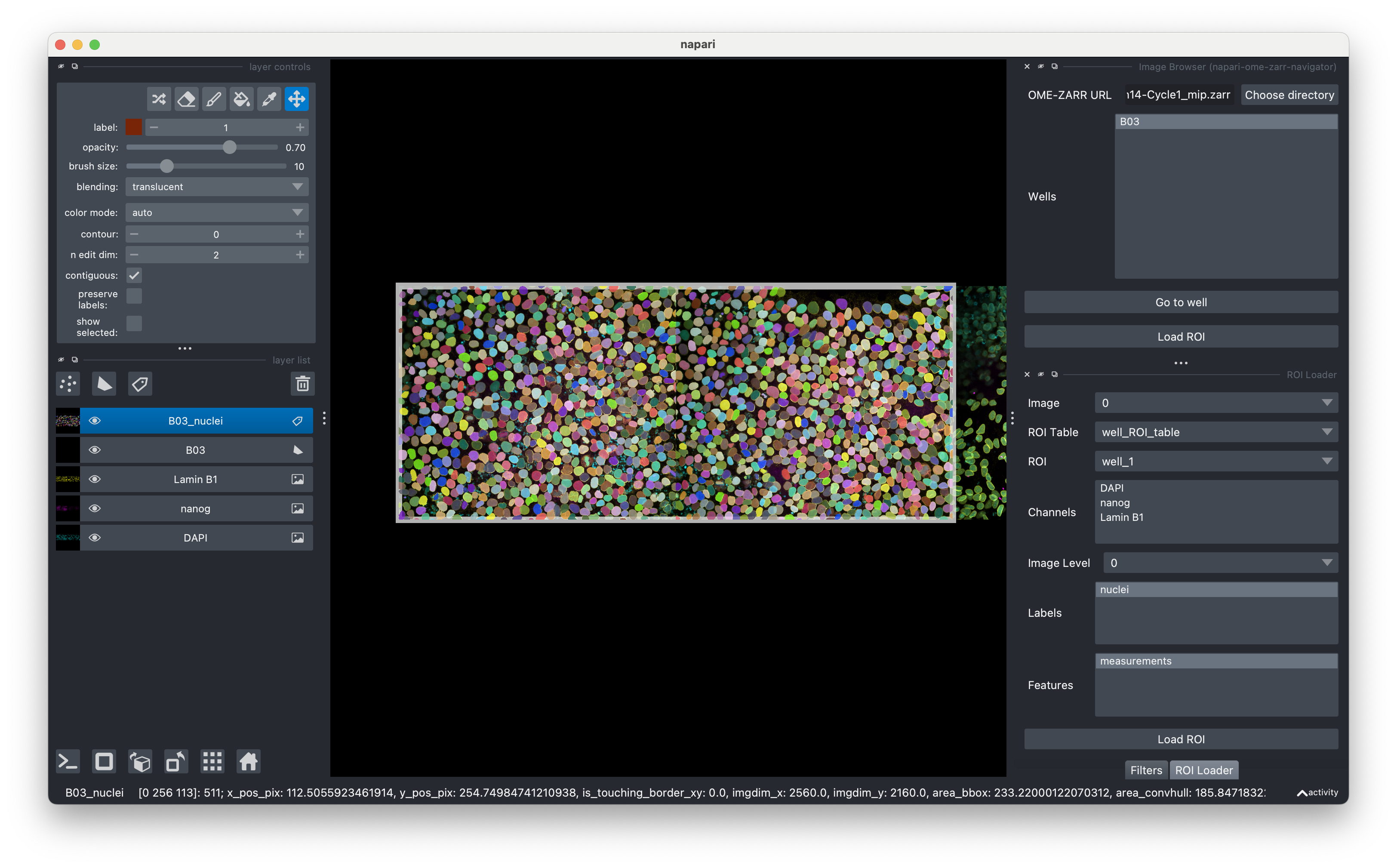Float the layer list panel
This screenshot has height=868, width=1397.
[x=74, y=360]
